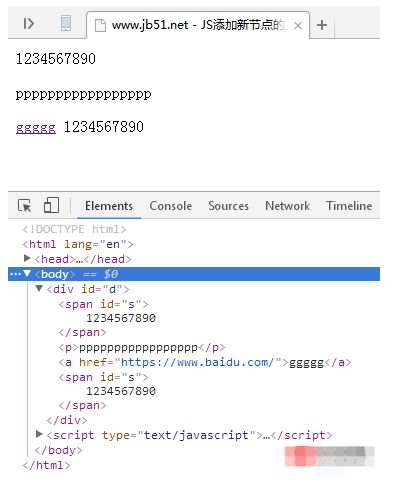This screenshot has height=481, width=403.
Task: Select the closing html tag
Action: [46, 465]
